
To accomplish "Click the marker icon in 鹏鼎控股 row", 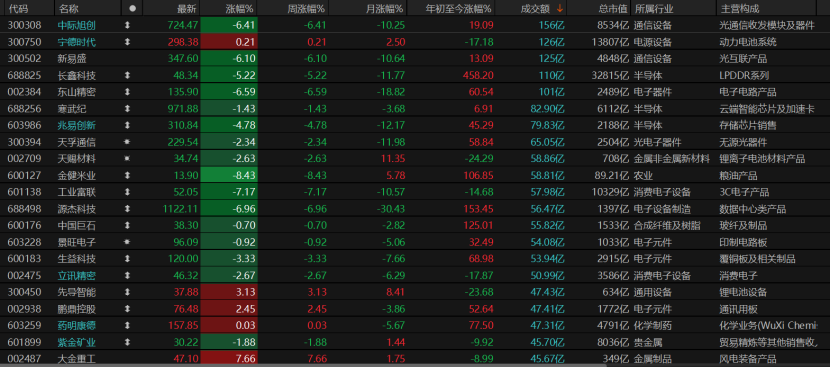I will coord(127,309).
